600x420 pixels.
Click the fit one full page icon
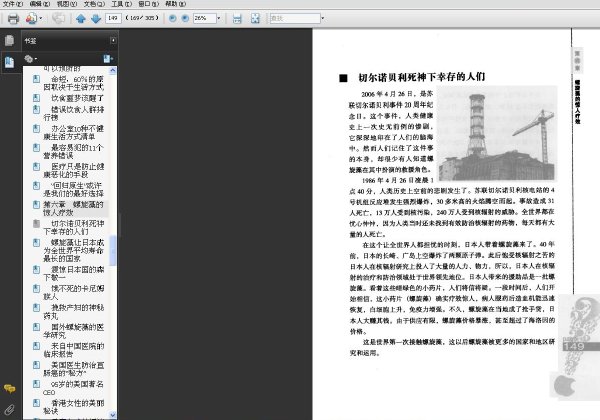point(255,18)
